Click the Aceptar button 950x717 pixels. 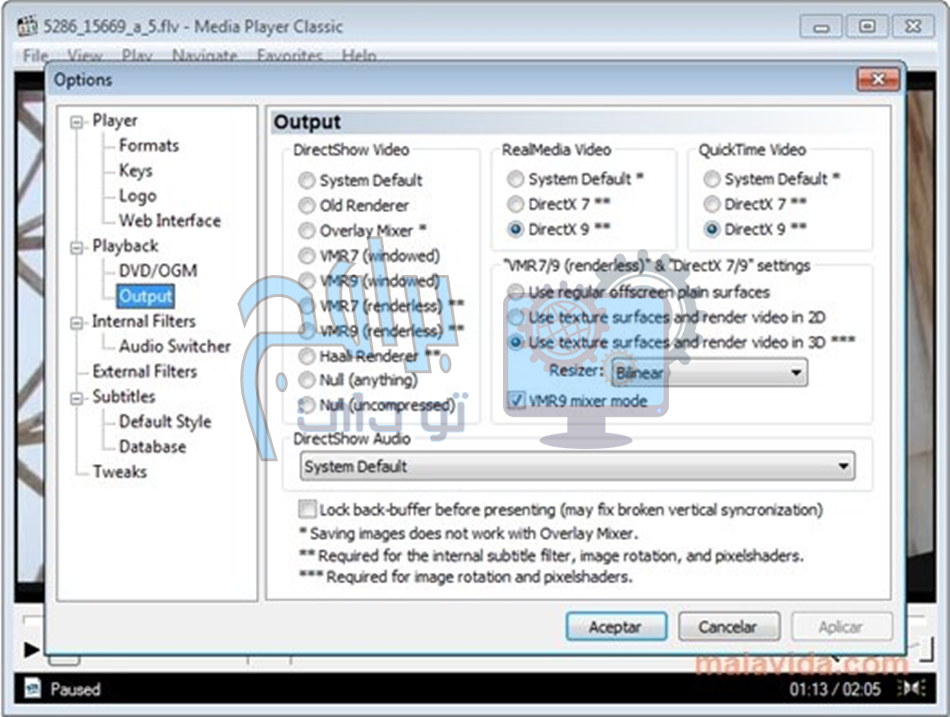coord(615,627)
